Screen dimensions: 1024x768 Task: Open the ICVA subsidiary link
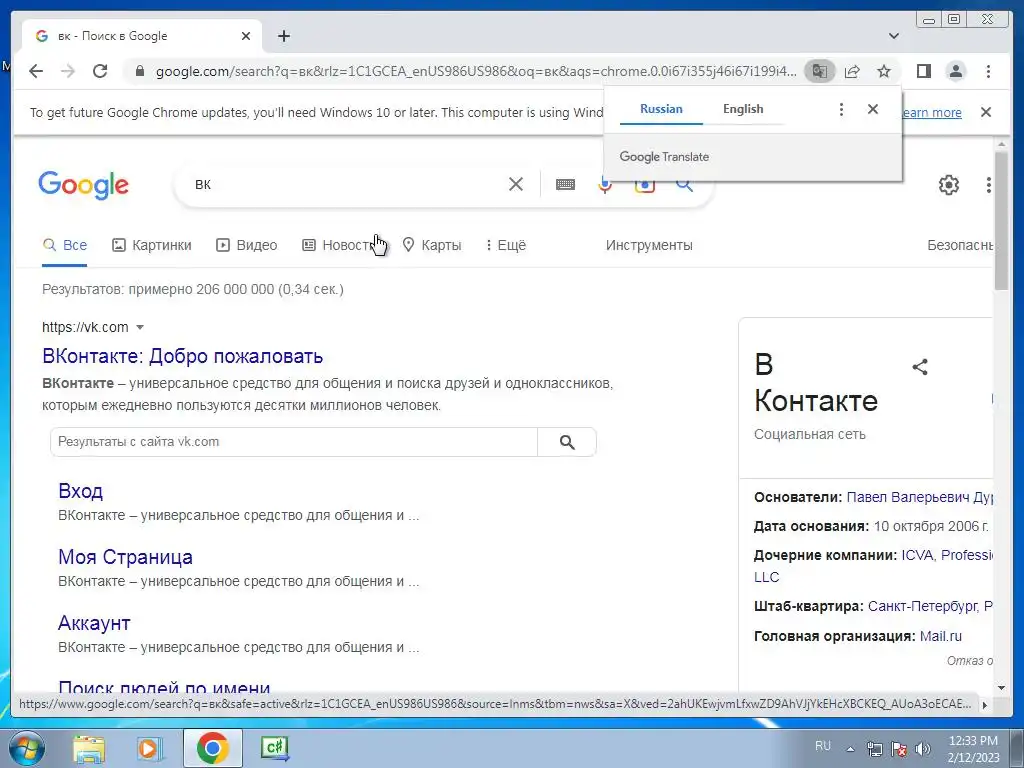(x=918, y=555)
